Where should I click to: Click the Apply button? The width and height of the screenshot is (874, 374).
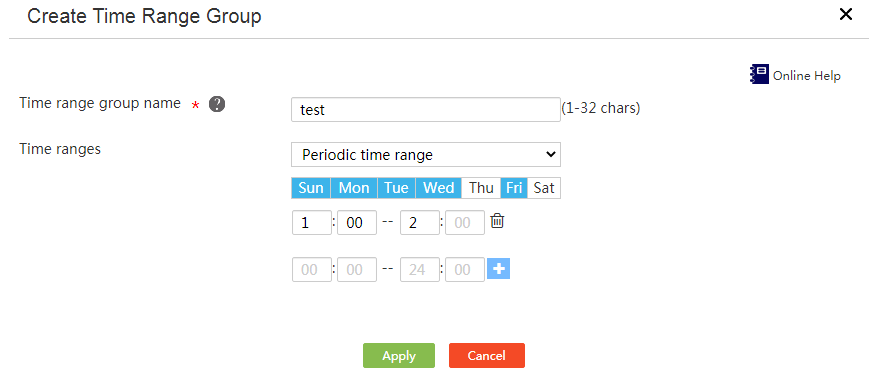click(399, 356)
